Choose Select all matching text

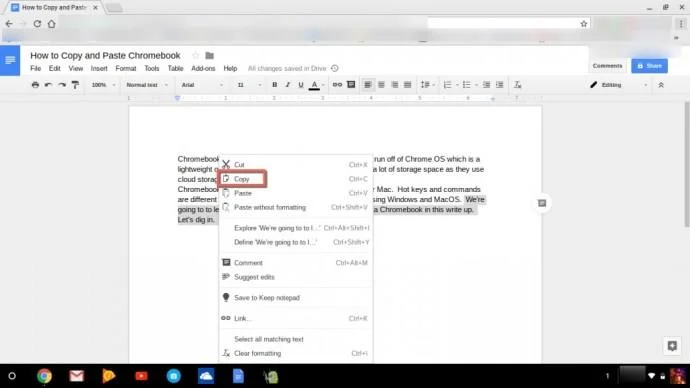pyautogui.click(x=295, y=339)
